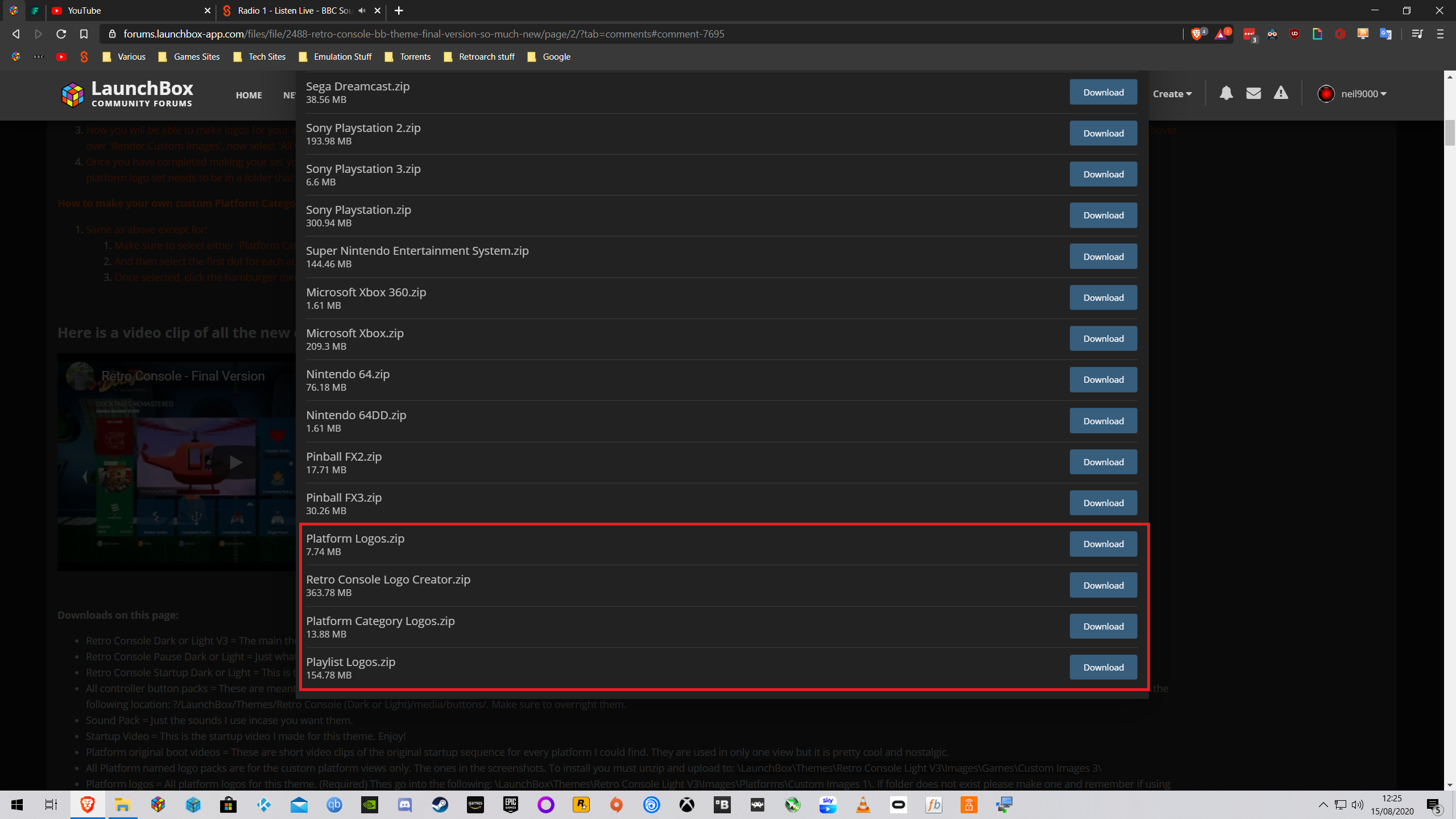This screenshot has width=1456, height=819.
Task: Download Sega Dreamcast.zip
Action: [x=1103, y=92]
